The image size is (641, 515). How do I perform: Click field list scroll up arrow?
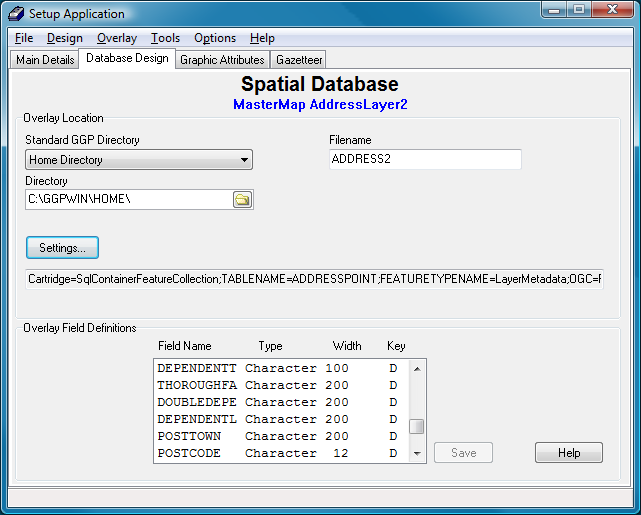click(417, 369)
